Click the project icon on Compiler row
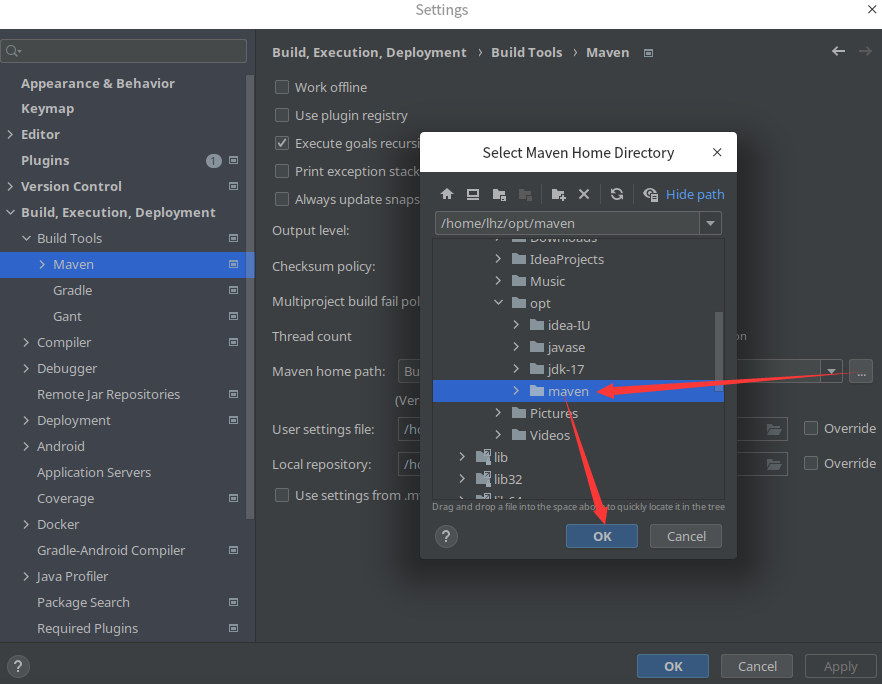 (x=233, y=342)
